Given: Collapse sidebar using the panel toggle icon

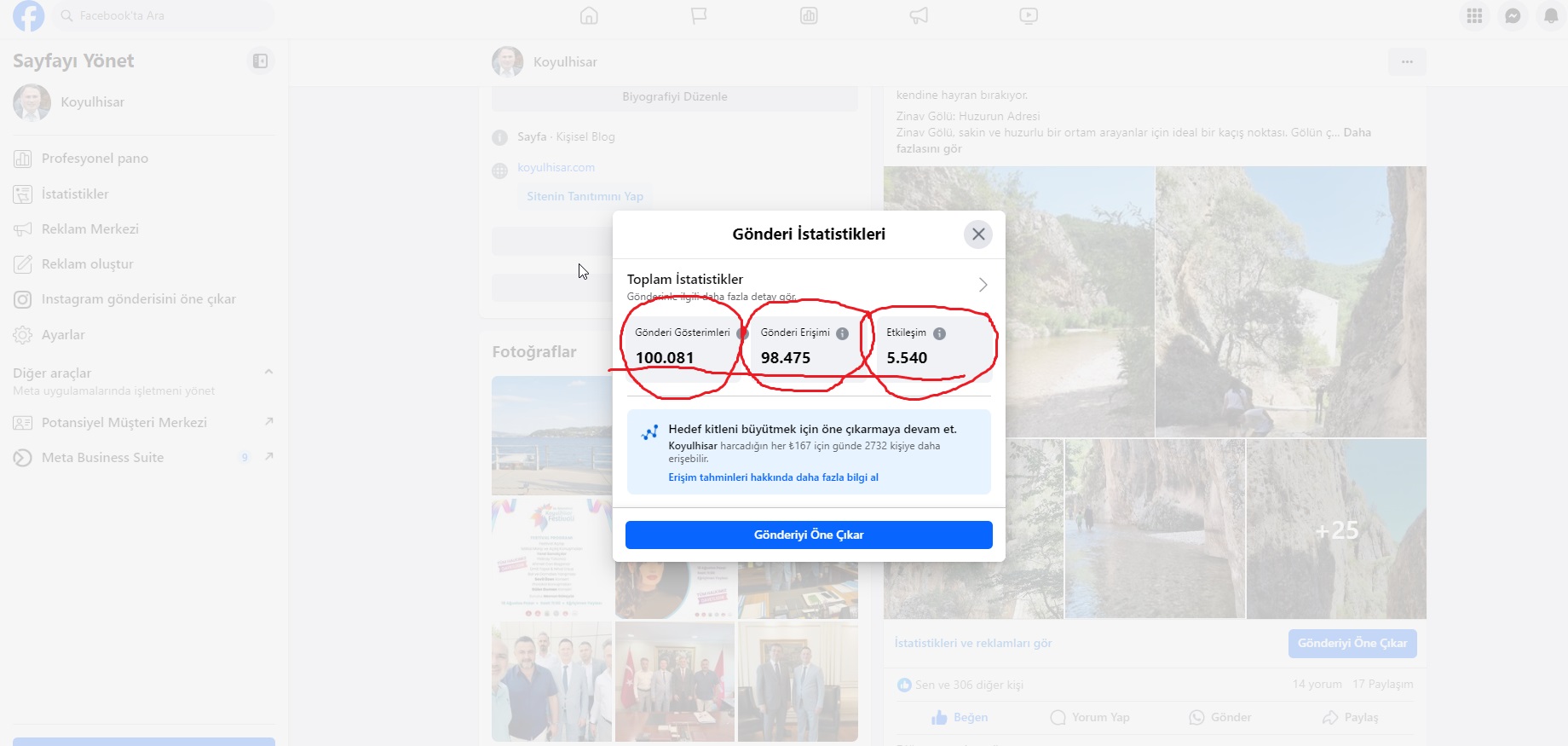Looking at the screenshot, I should click(x=260, y=61).
